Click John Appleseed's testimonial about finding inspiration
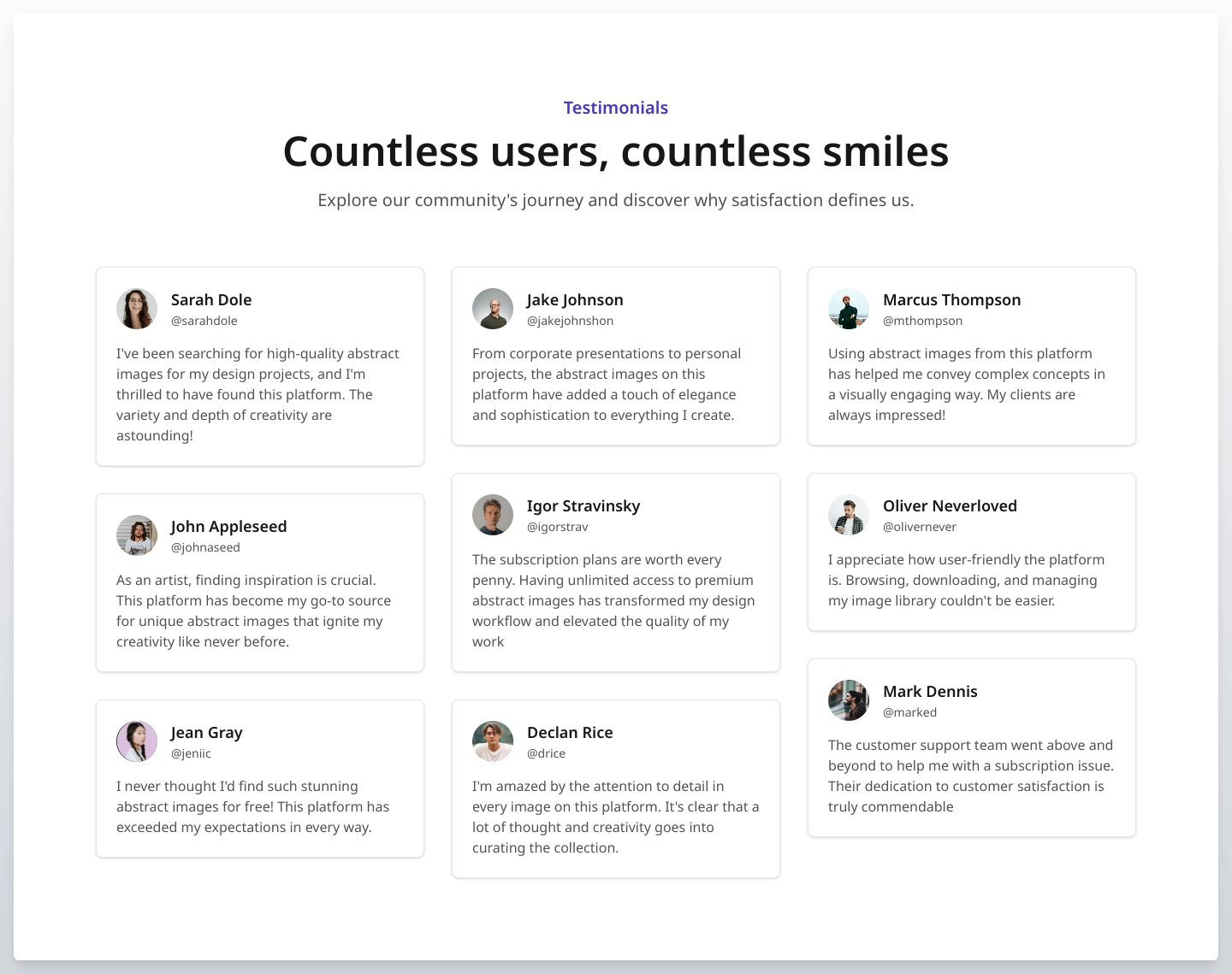 coord(254,611)
